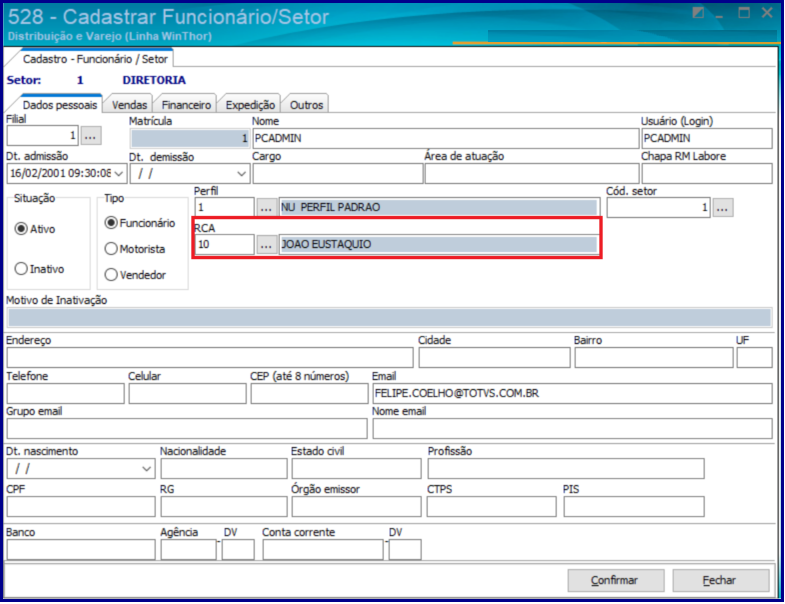Screen dimensions: 785x604
Task: Click the DIRETORIA sector name
Action: click(154, 80)
